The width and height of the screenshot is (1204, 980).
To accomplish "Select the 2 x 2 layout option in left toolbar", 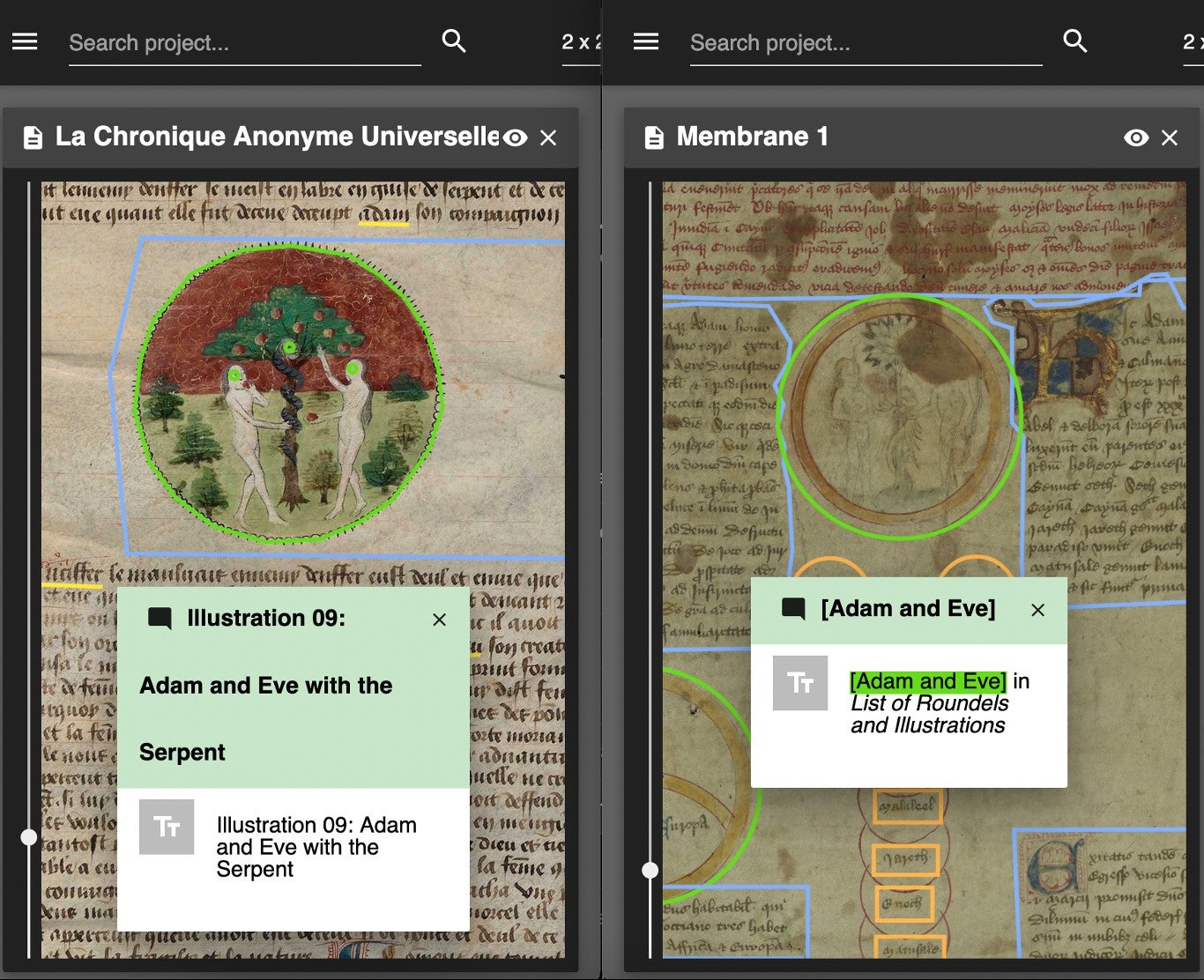I will 577,41.
